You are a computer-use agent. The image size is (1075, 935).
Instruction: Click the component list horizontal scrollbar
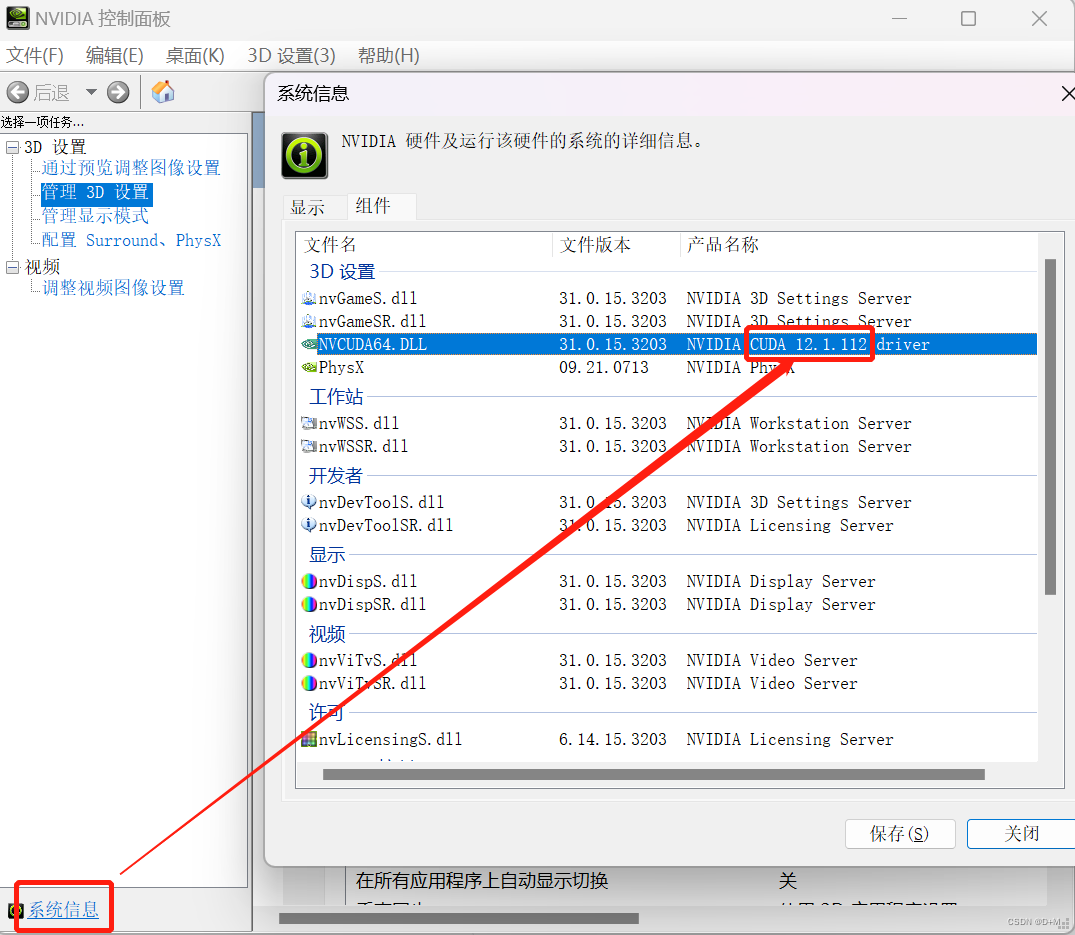click(654, 775)
